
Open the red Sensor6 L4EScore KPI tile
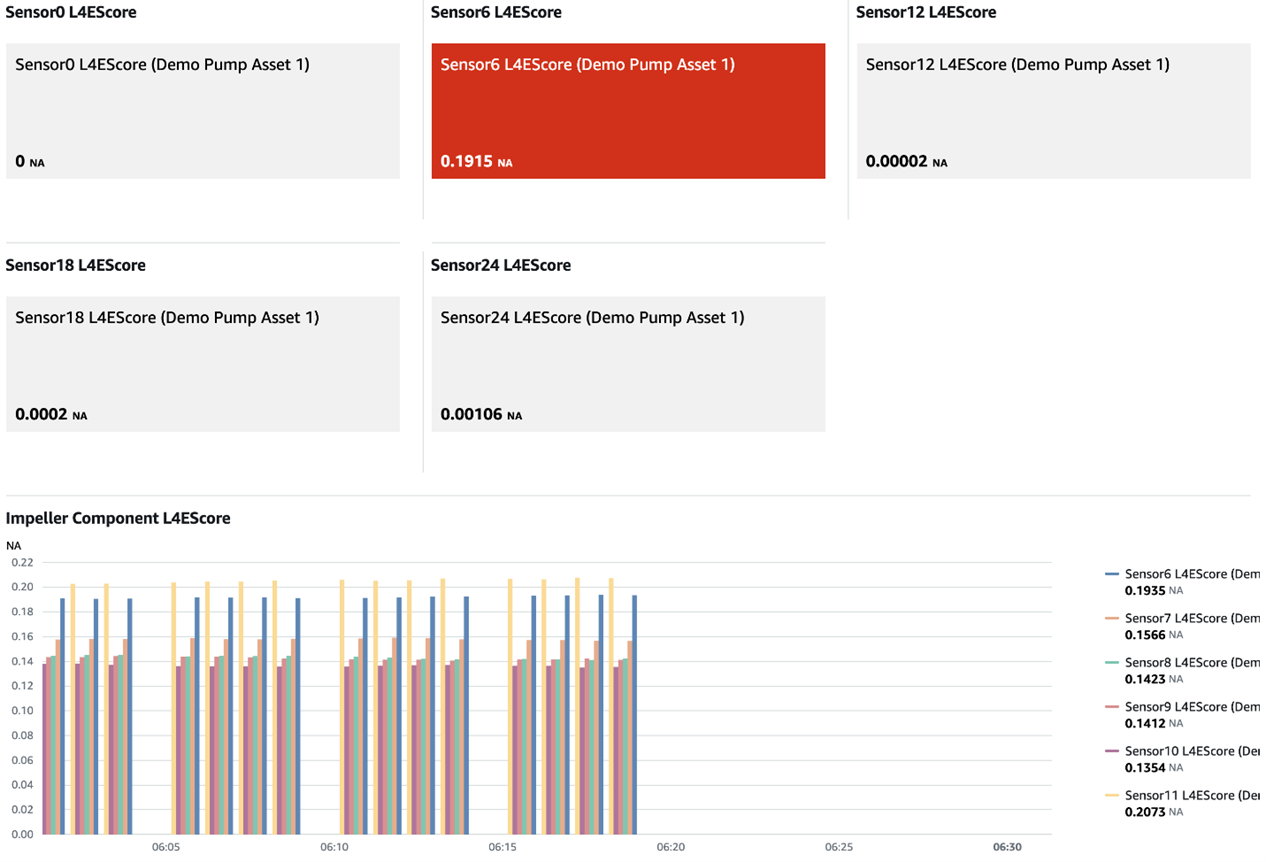(628, 110)
